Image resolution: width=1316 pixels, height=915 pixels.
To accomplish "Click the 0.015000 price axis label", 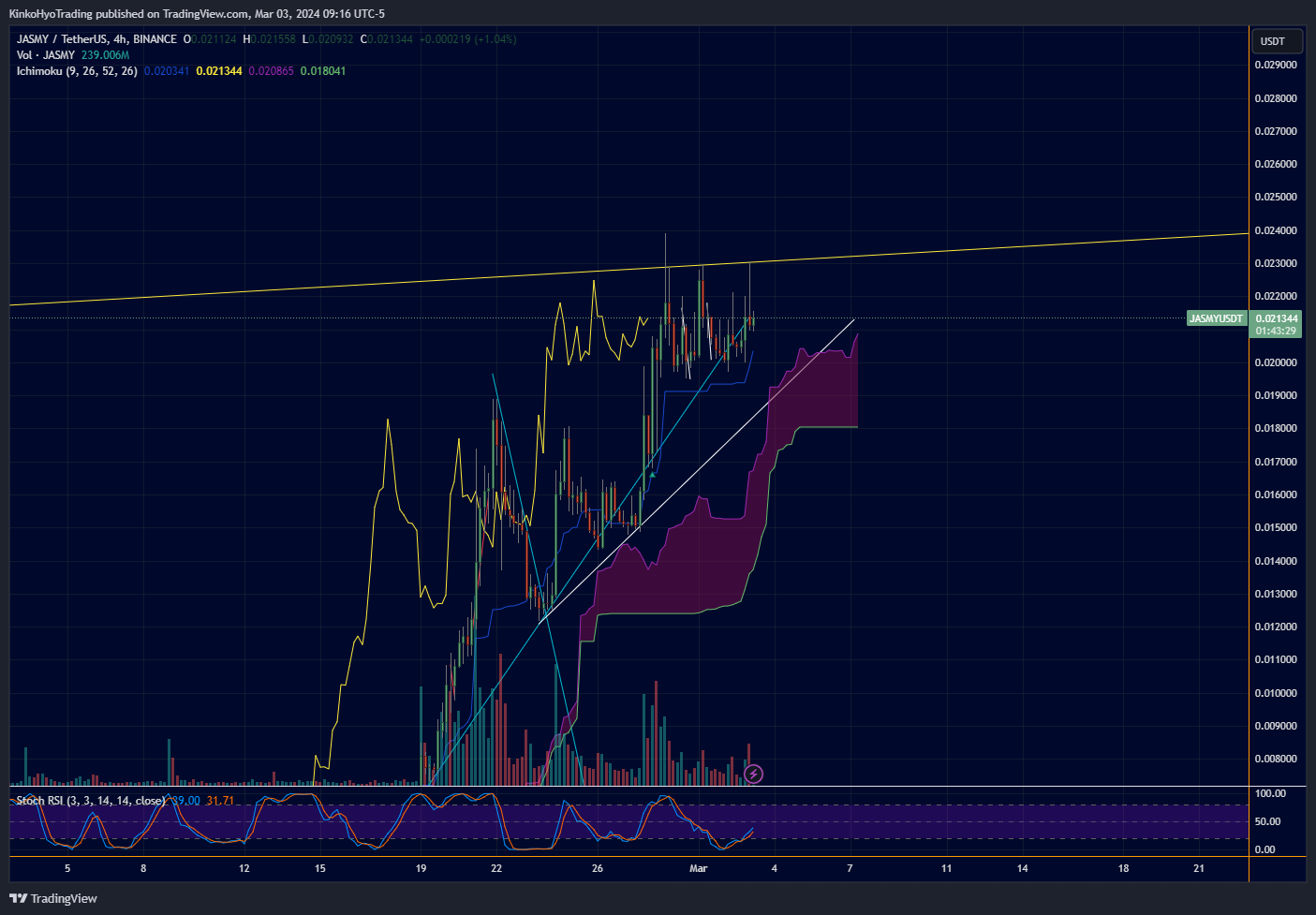I will [x=1276, y=528].
